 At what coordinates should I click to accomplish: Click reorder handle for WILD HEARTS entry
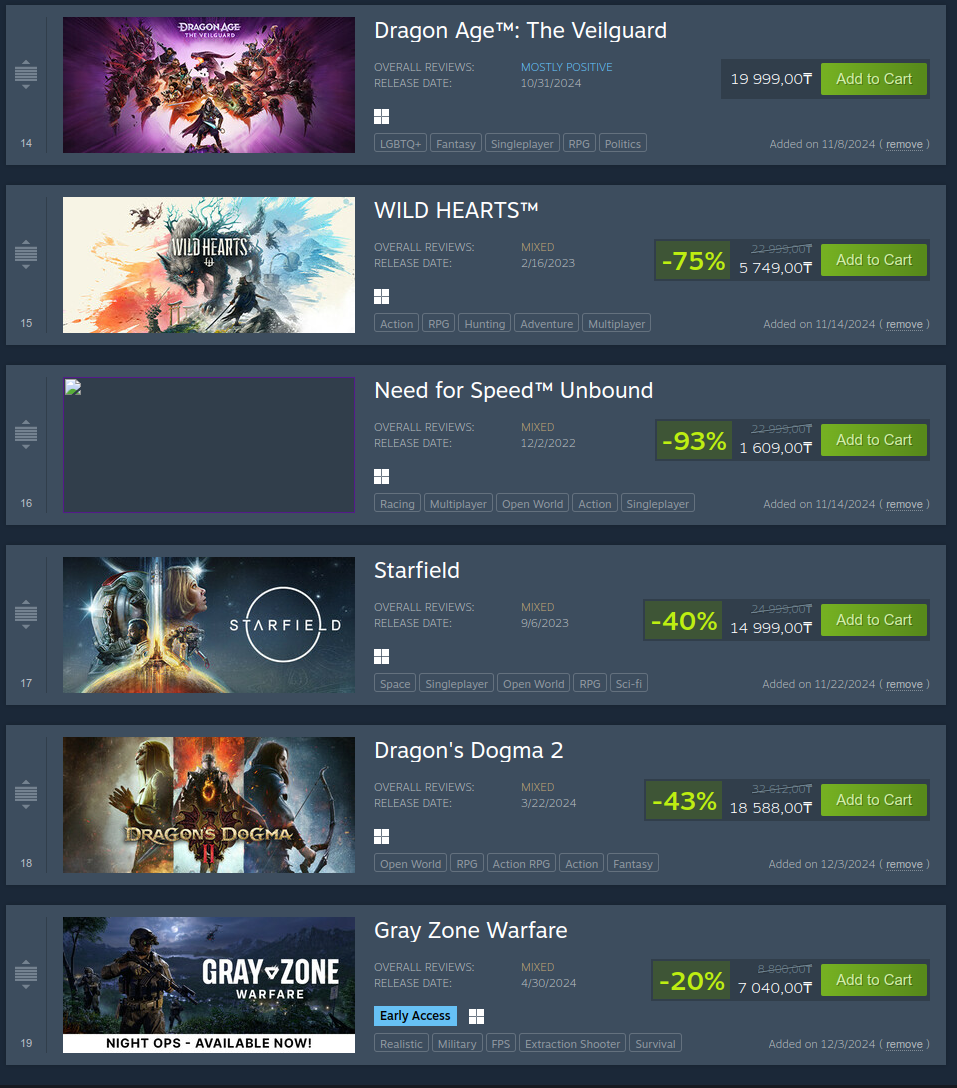(x=26, y=255)
